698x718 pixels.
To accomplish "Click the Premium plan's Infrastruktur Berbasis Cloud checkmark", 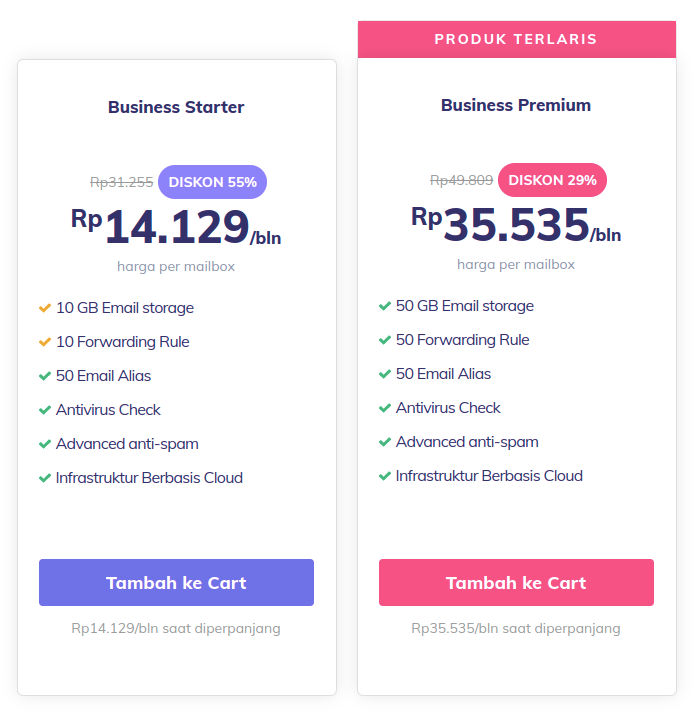I will pyautogui.click(x=384, y=476).
